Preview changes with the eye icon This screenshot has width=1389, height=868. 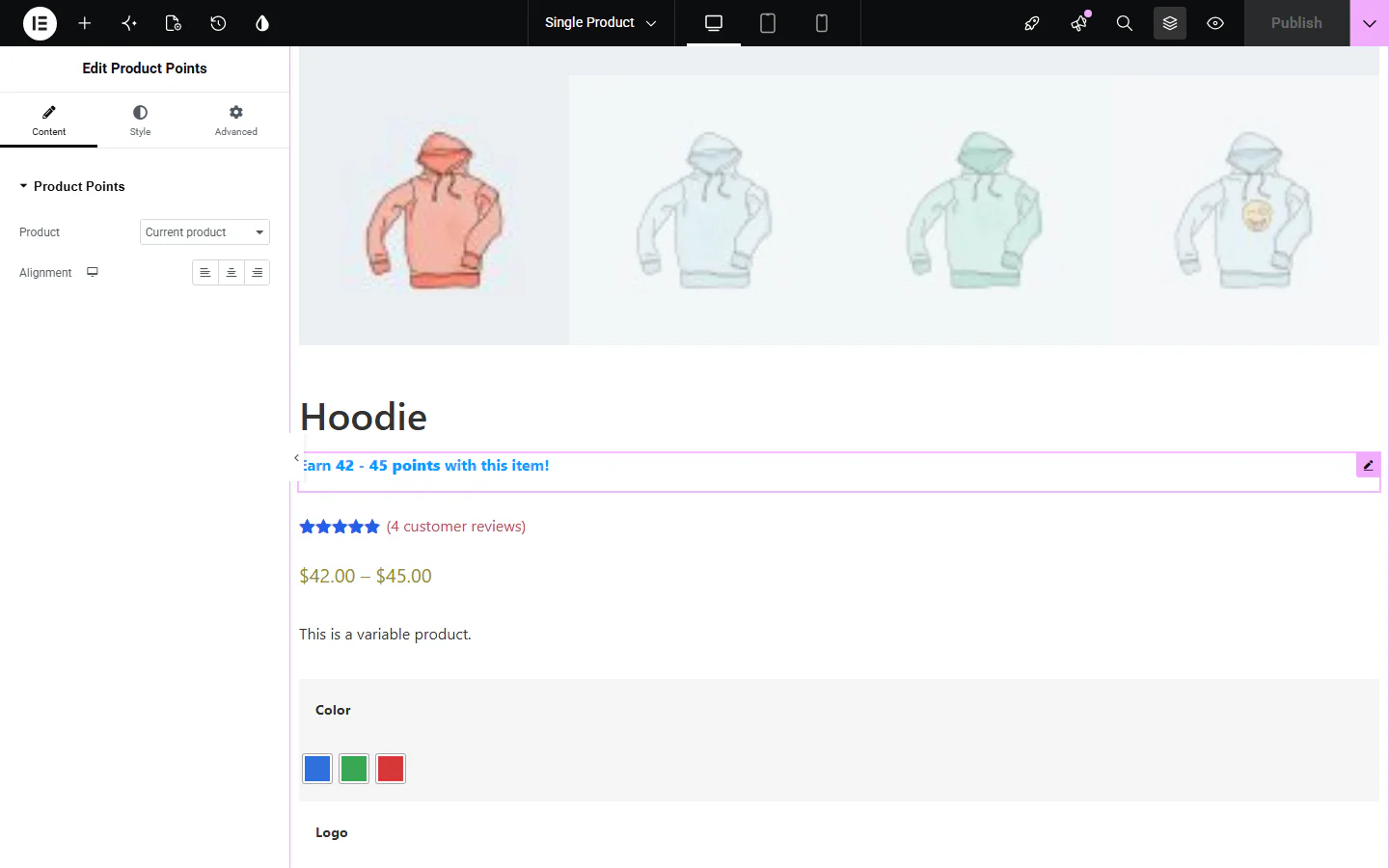tap(1215, 23)
